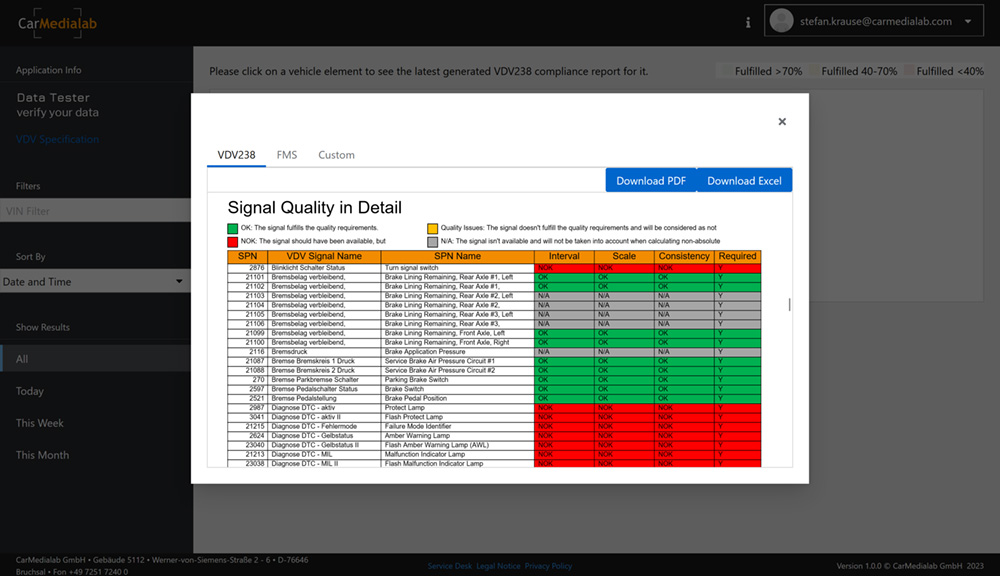Click the Download Excel button
Screen dimensions: 1000x576
pyautogui.click(x=744, y=181)
